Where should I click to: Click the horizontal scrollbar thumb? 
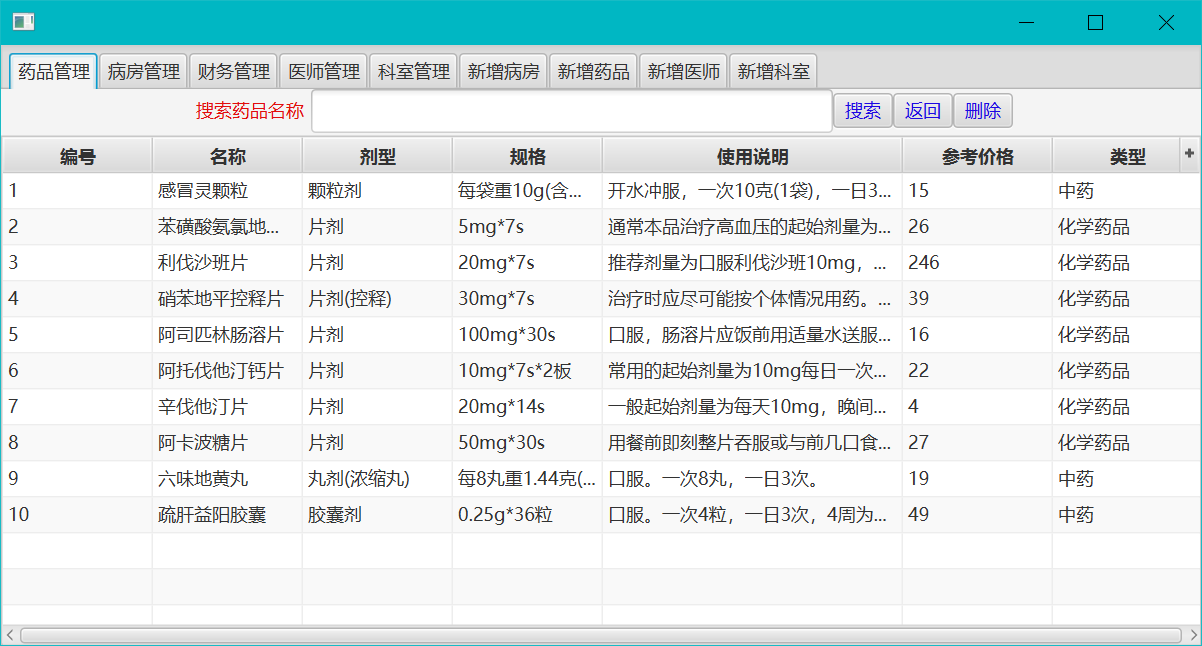[x=600, y=635]
